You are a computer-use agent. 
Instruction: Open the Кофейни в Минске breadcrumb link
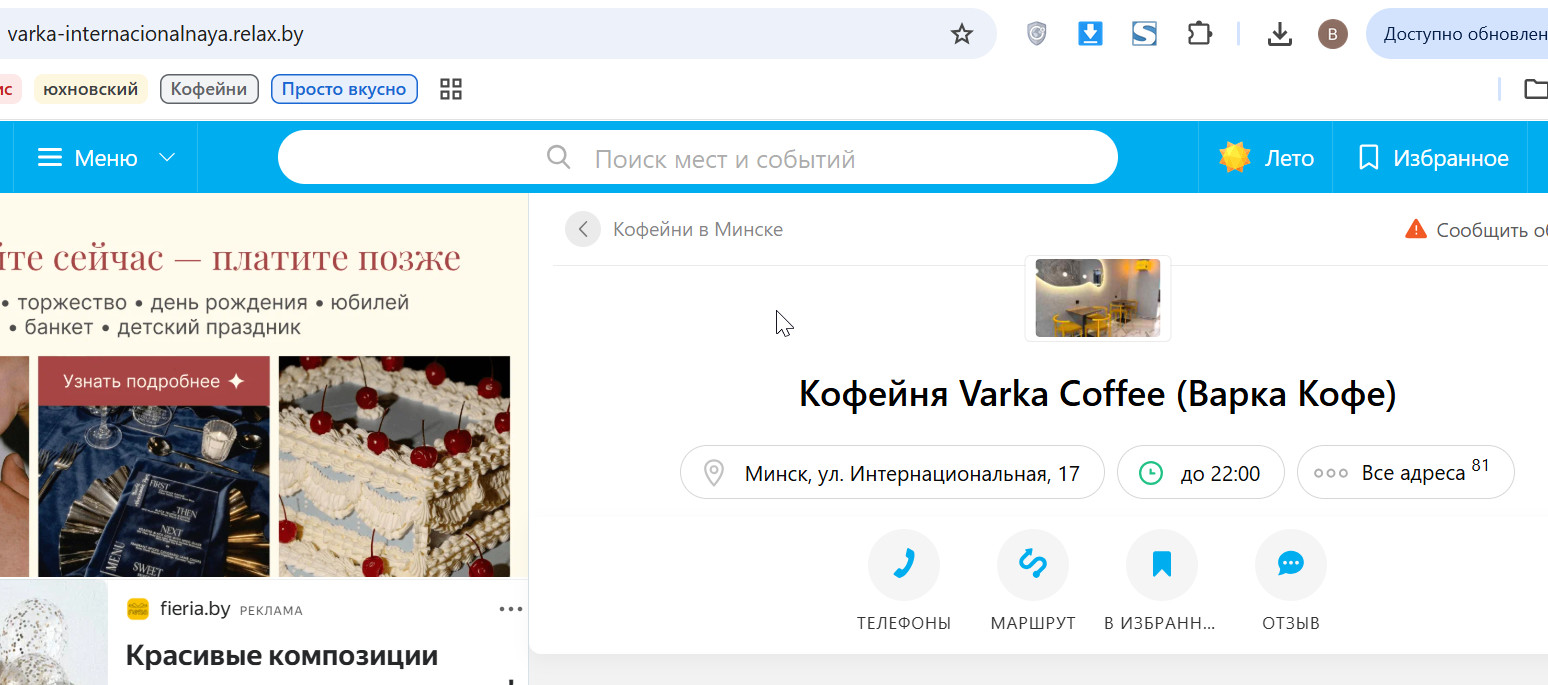click(x=698, y=230)
